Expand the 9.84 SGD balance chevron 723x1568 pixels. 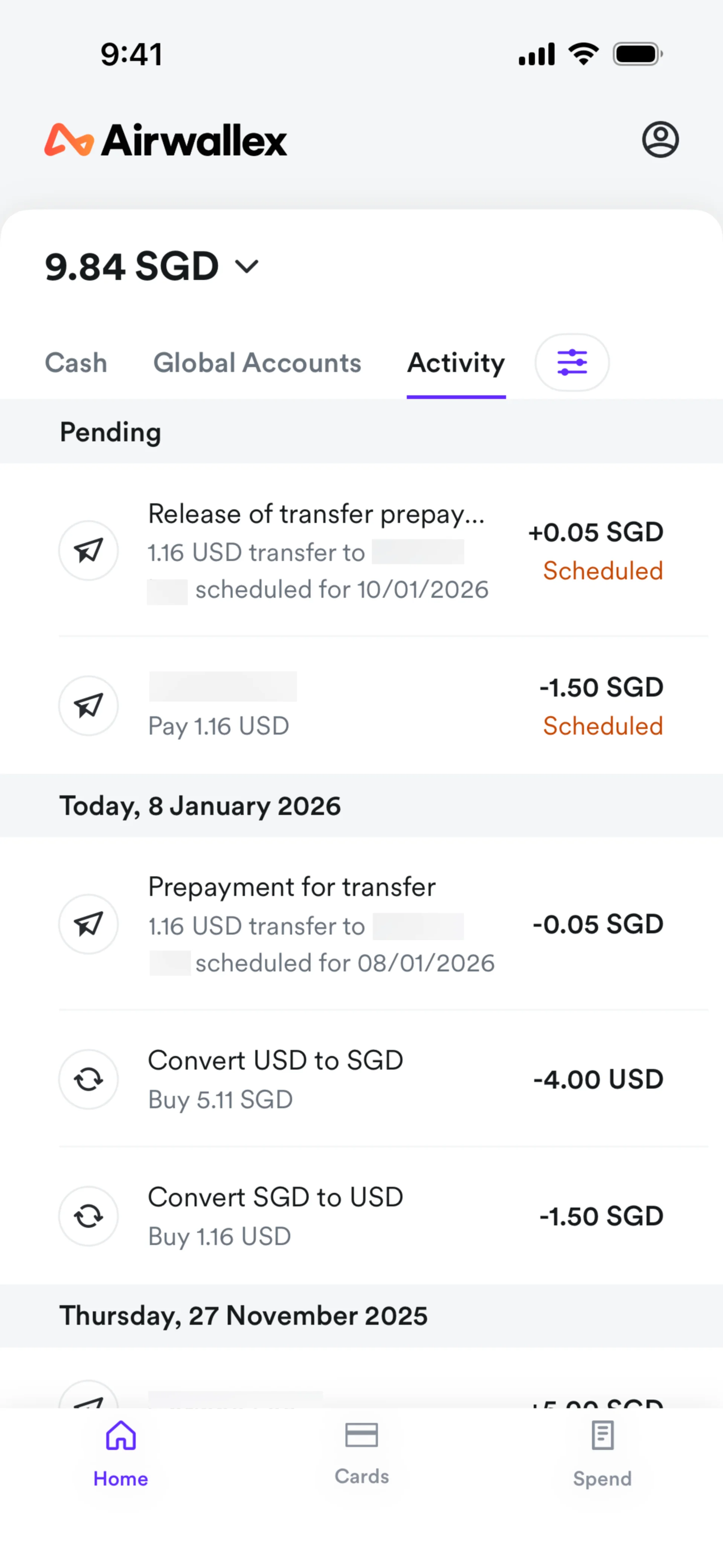[x=247, y=267]
